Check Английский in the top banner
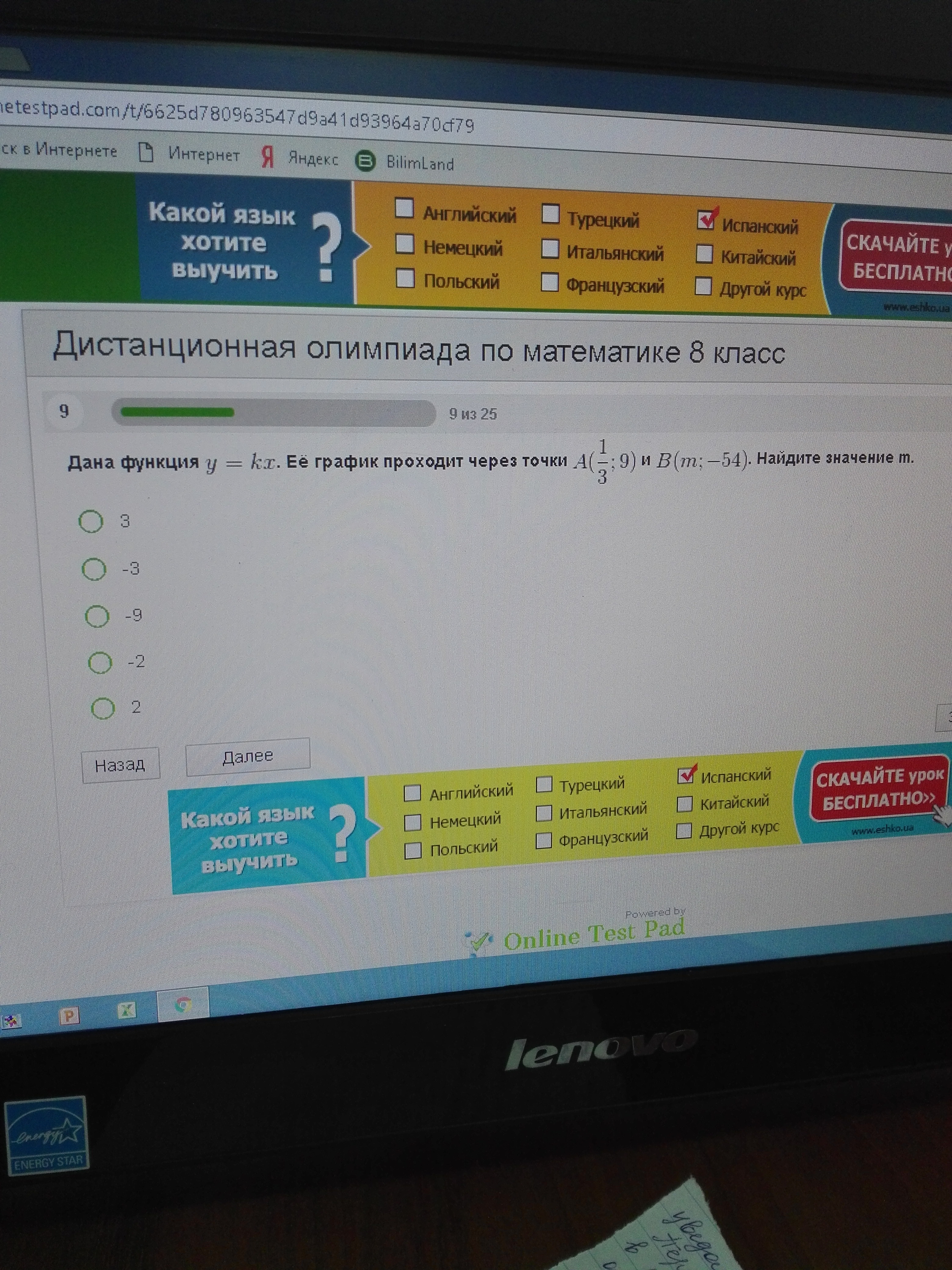Image resolution: width=952 pixels, height=1270 pixels. (x=405, y=209)
